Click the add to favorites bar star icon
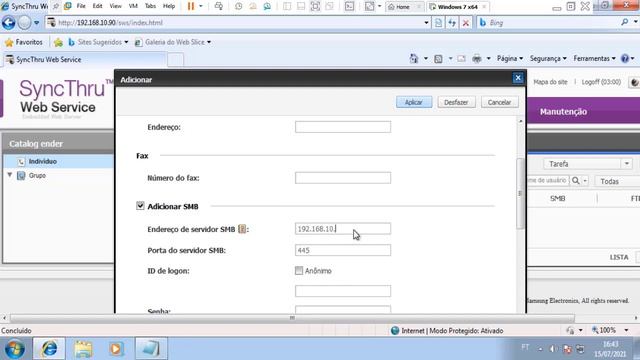Viewport: 640px width, 360px height. (x=58, y=42)
